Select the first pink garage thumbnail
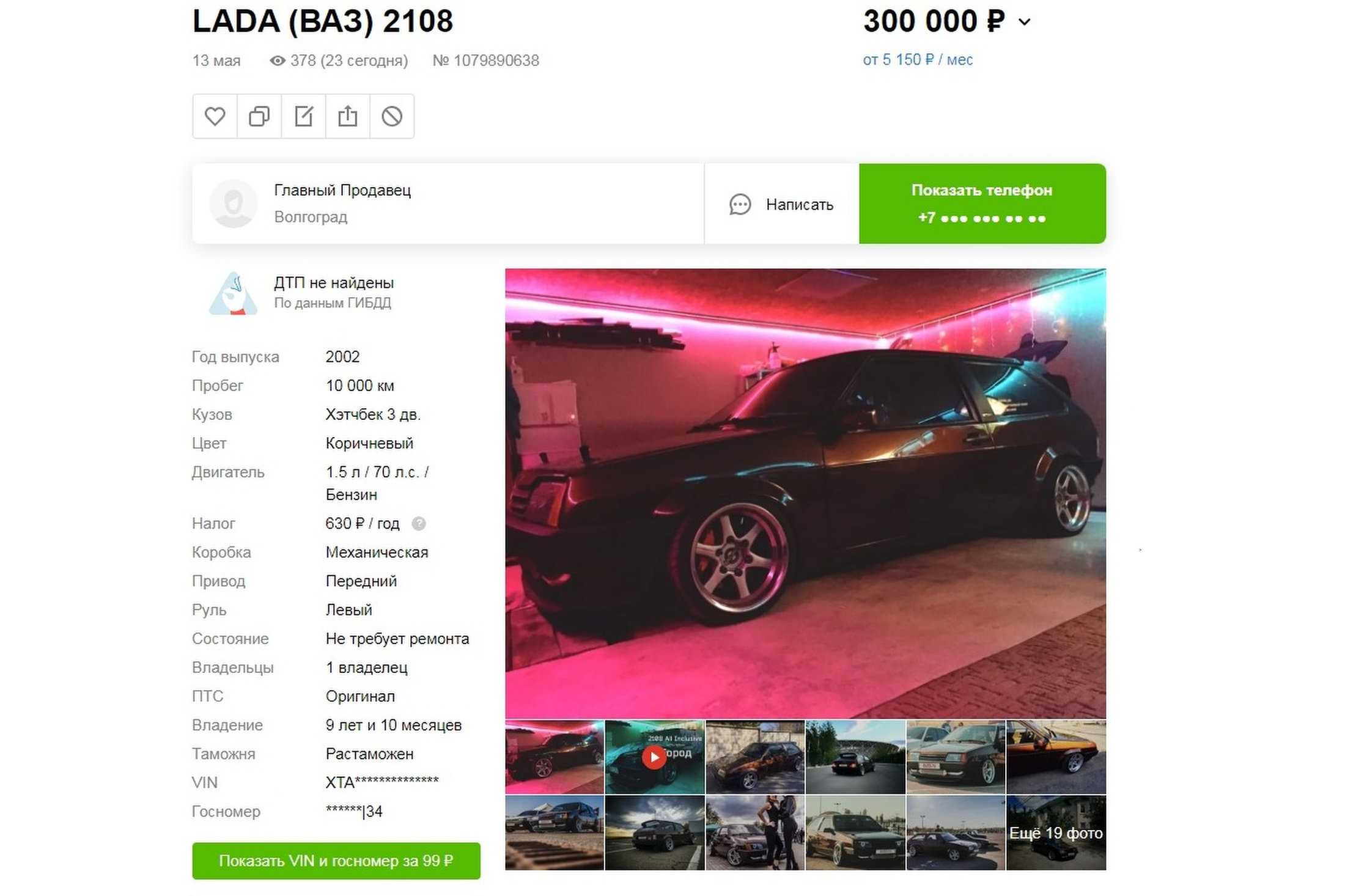 [x=555, y=757]
